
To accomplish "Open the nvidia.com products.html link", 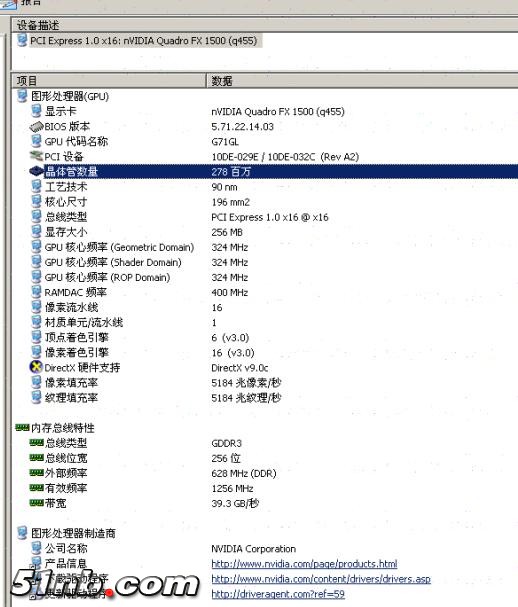I will click(304, 564).
